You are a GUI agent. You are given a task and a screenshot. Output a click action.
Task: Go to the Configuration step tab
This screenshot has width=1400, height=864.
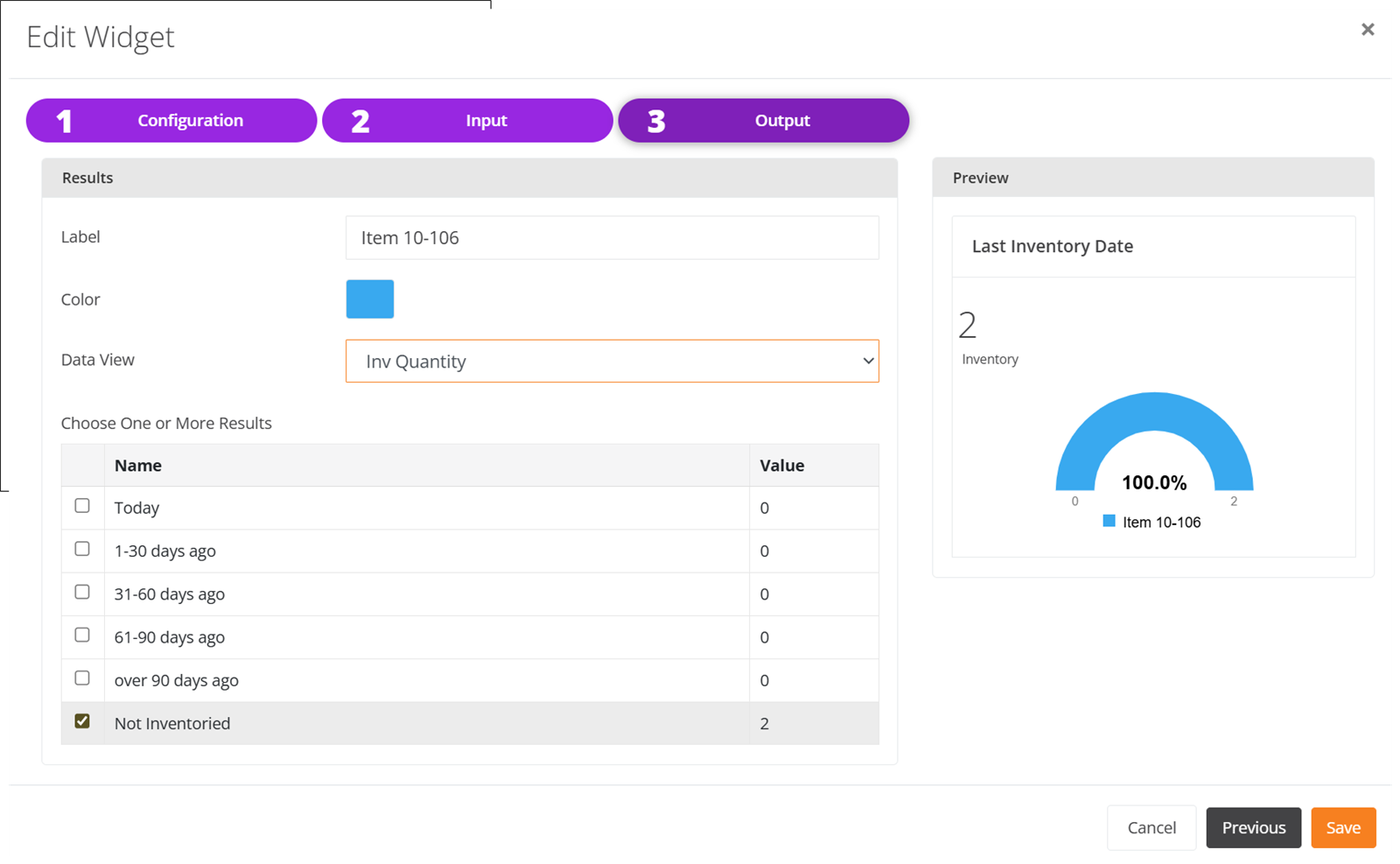click(x=171, y=121)
